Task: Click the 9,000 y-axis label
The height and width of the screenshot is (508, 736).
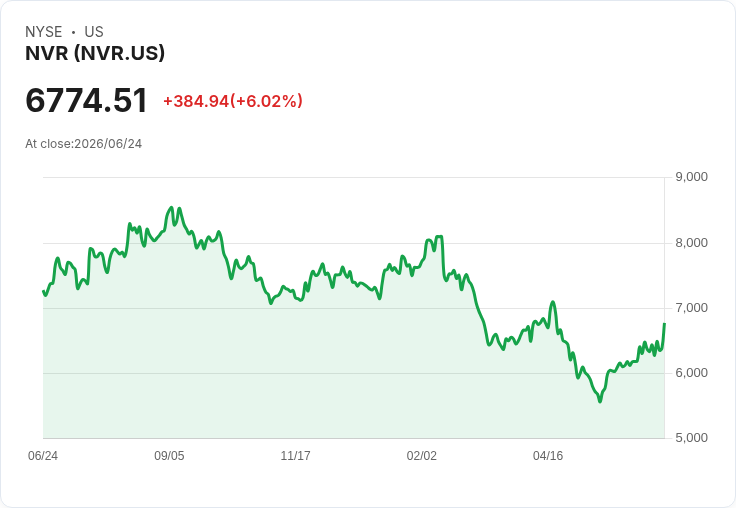Action: coord(691,177)
